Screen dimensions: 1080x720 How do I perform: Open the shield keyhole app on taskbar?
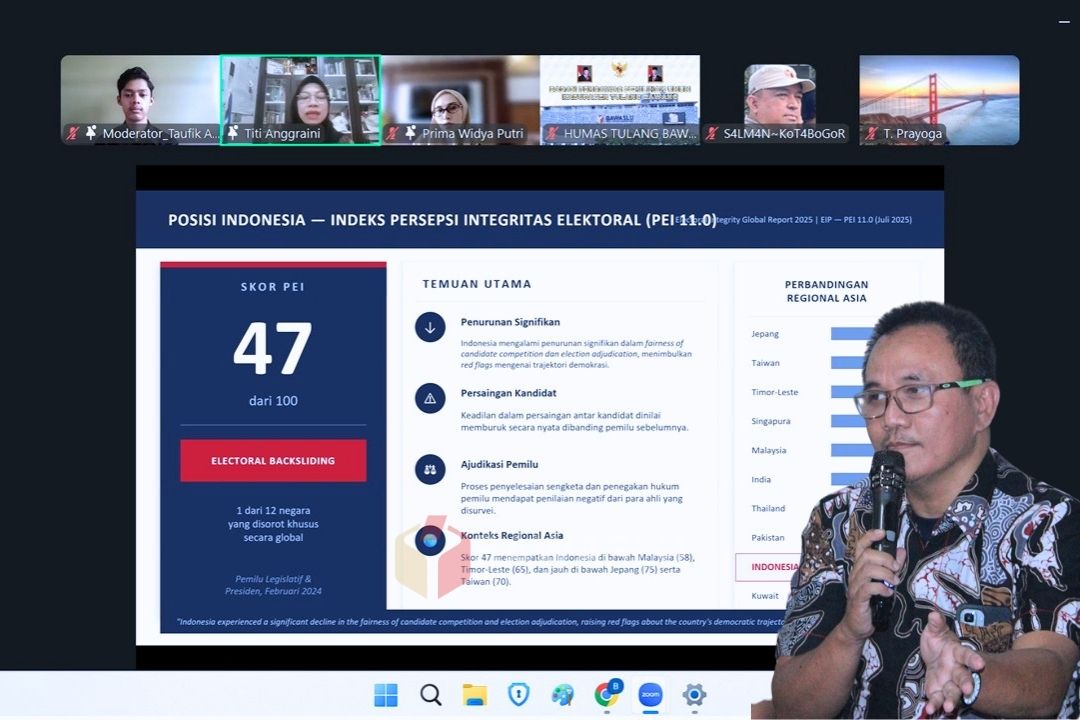pos(519,695)
